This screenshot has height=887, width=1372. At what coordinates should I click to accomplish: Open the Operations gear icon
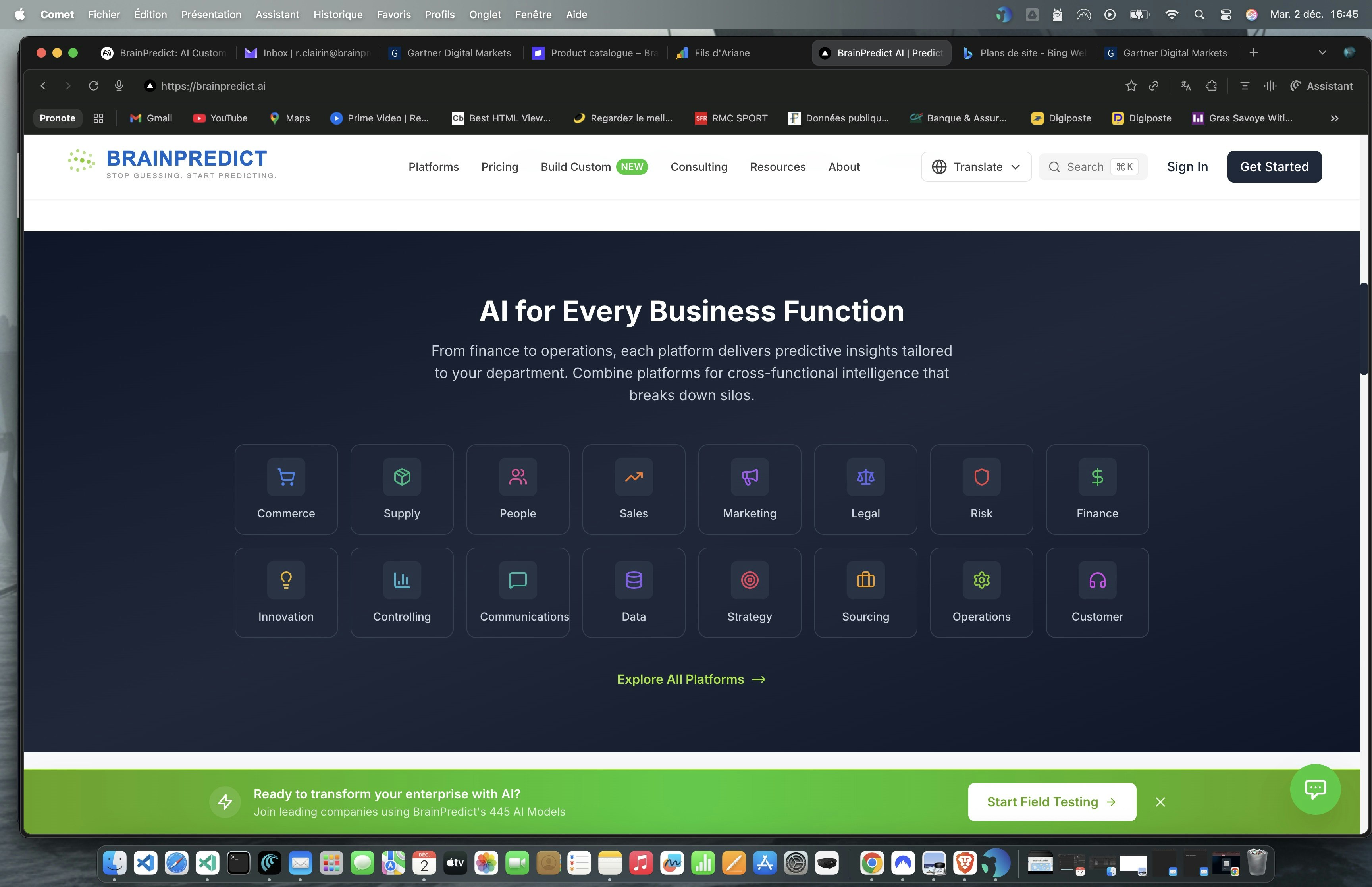coord(981,580)
